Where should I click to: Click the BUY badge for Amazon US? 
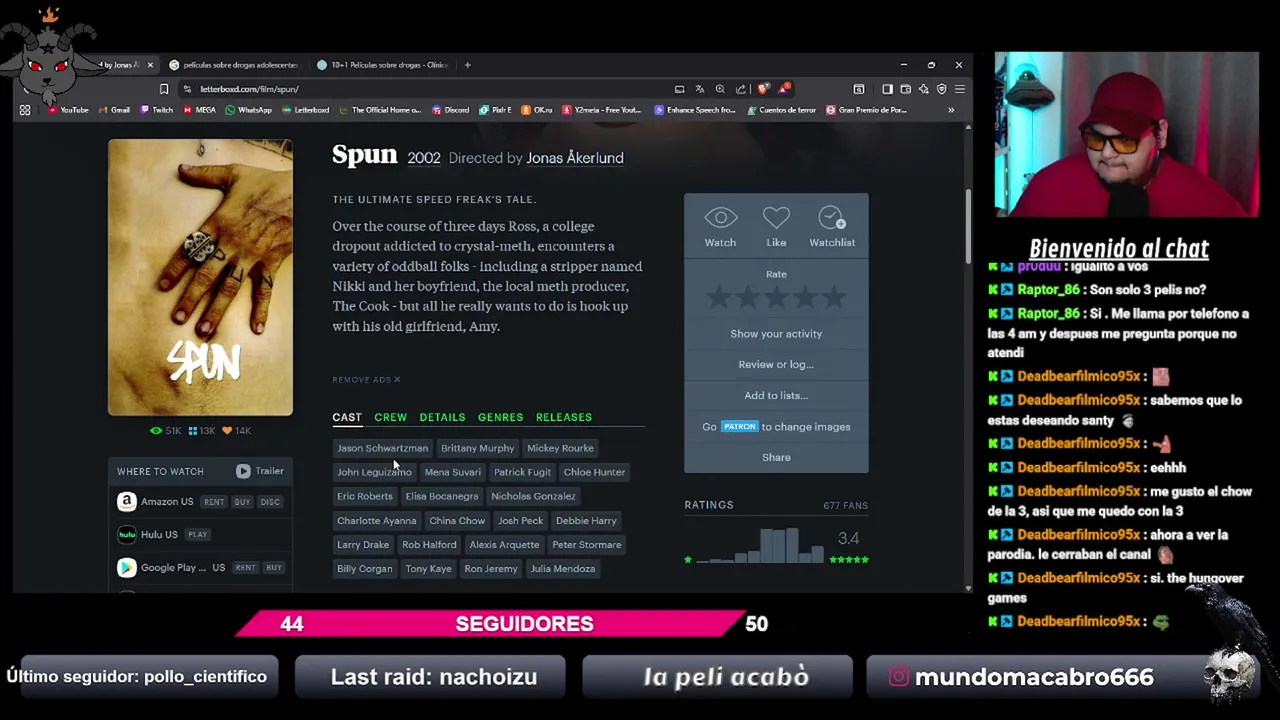click(242, 502)
